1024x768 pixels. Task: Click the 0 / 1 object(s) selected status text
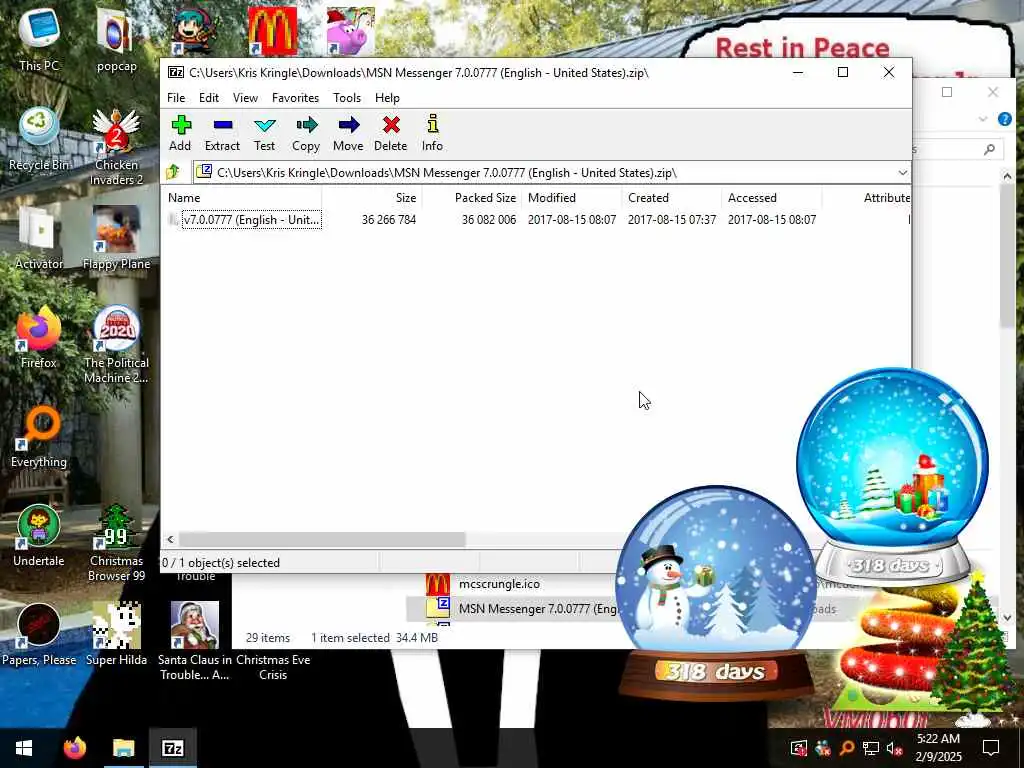tap(221, 563)
